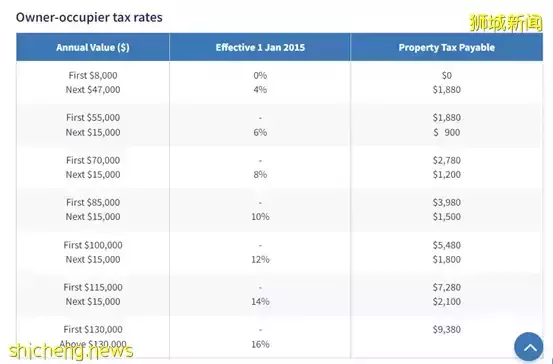Select the First $70,000 cell
553x364 pixels.
tap(93, 160)
